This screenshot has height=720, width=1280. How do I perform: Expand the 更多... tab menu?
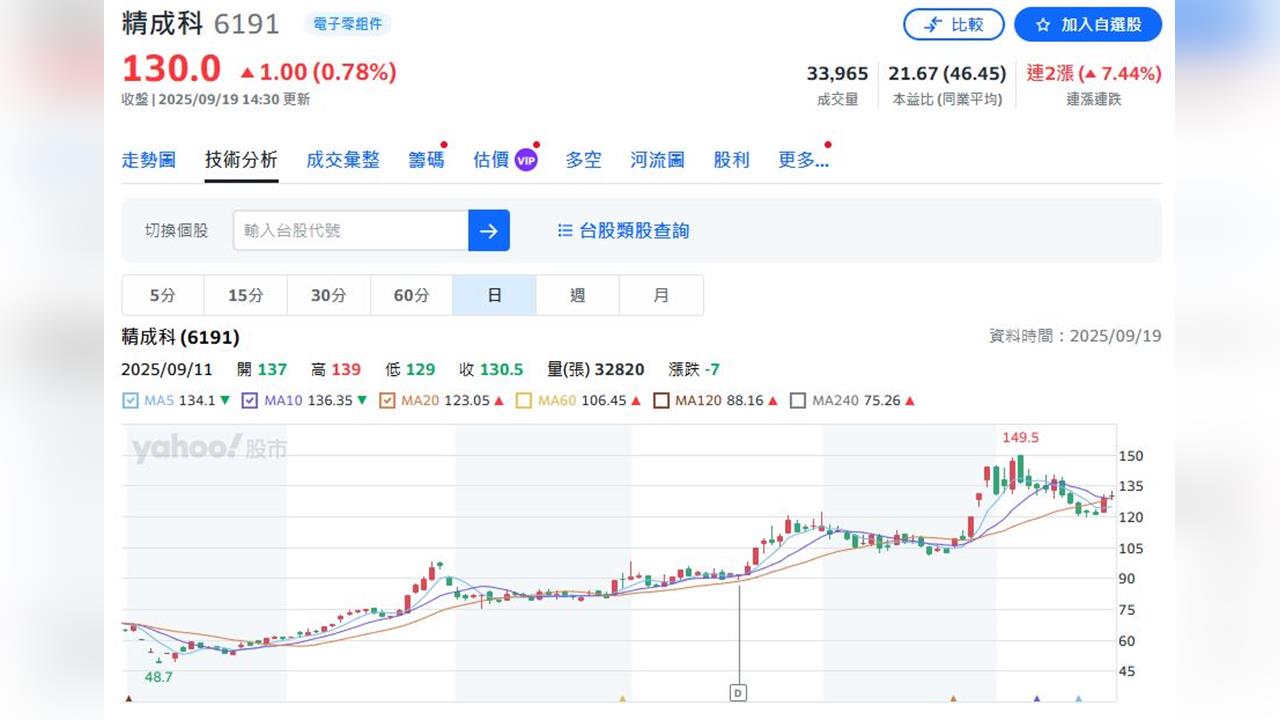[x=803, y=160]
